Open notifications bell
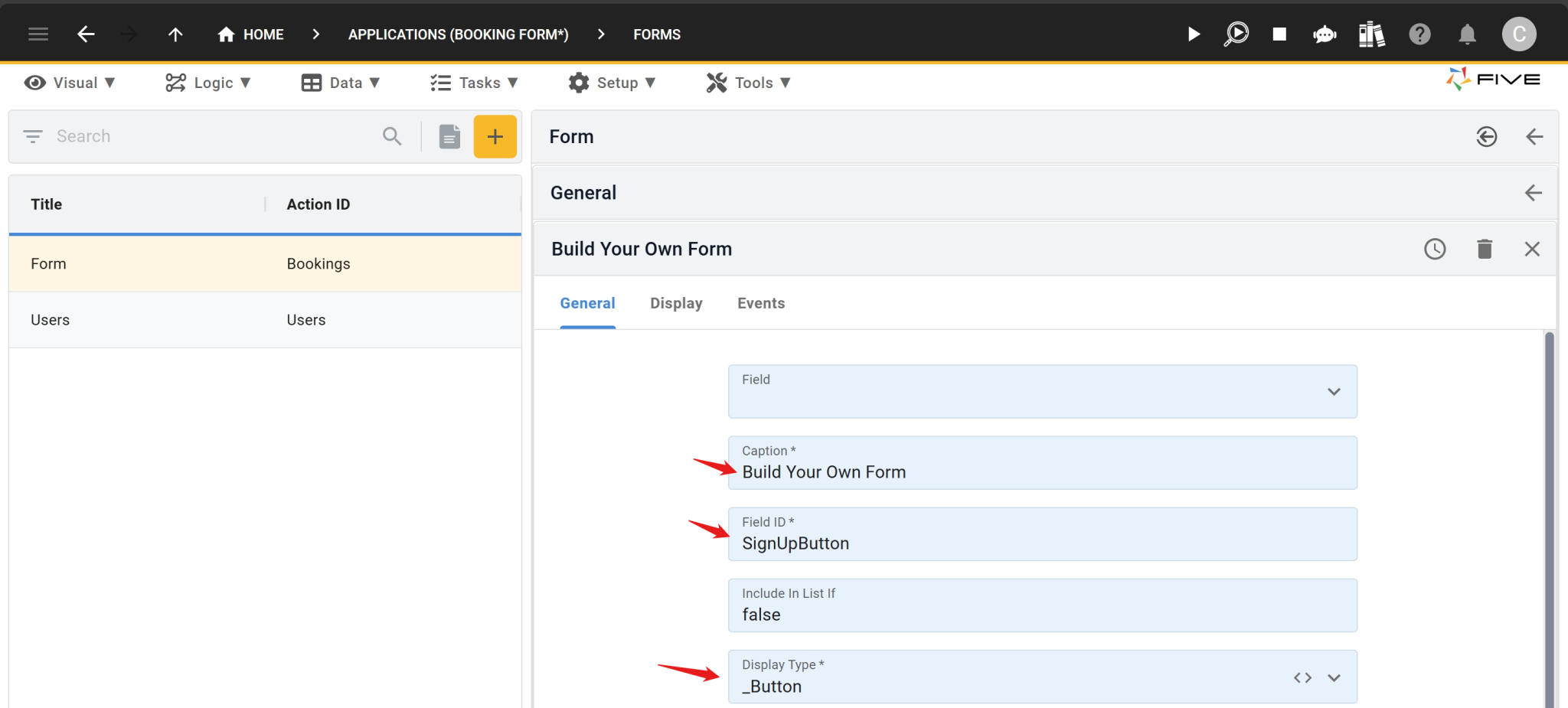The height and width of the screenshot is (708, 1568). (x=1467, y=34)
